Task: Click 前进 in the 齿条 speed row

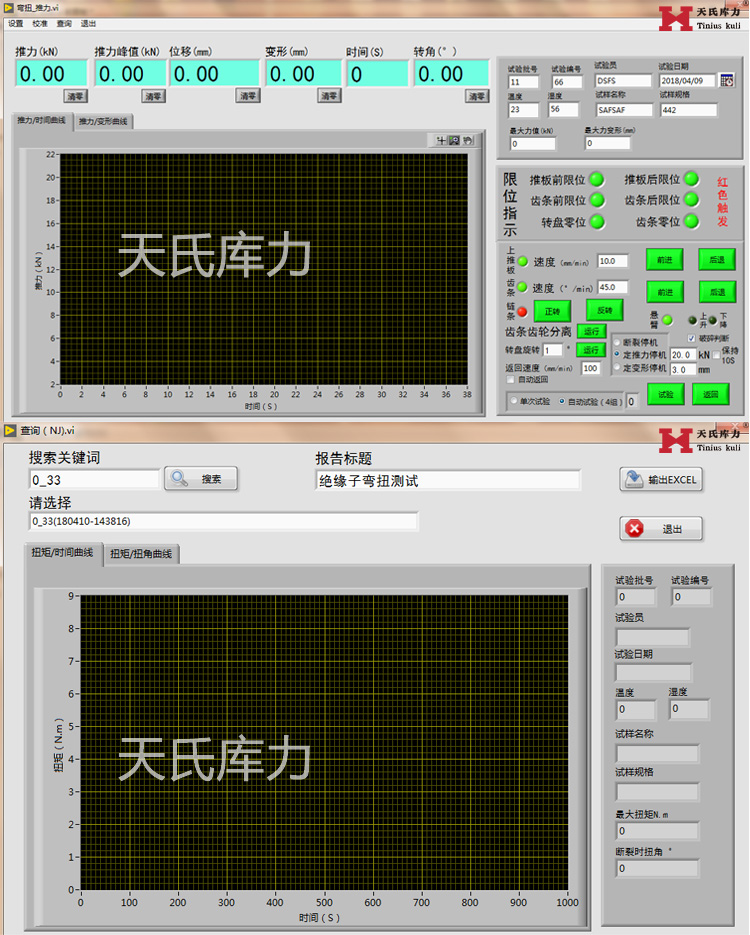Action: click(x=665, y=292)
